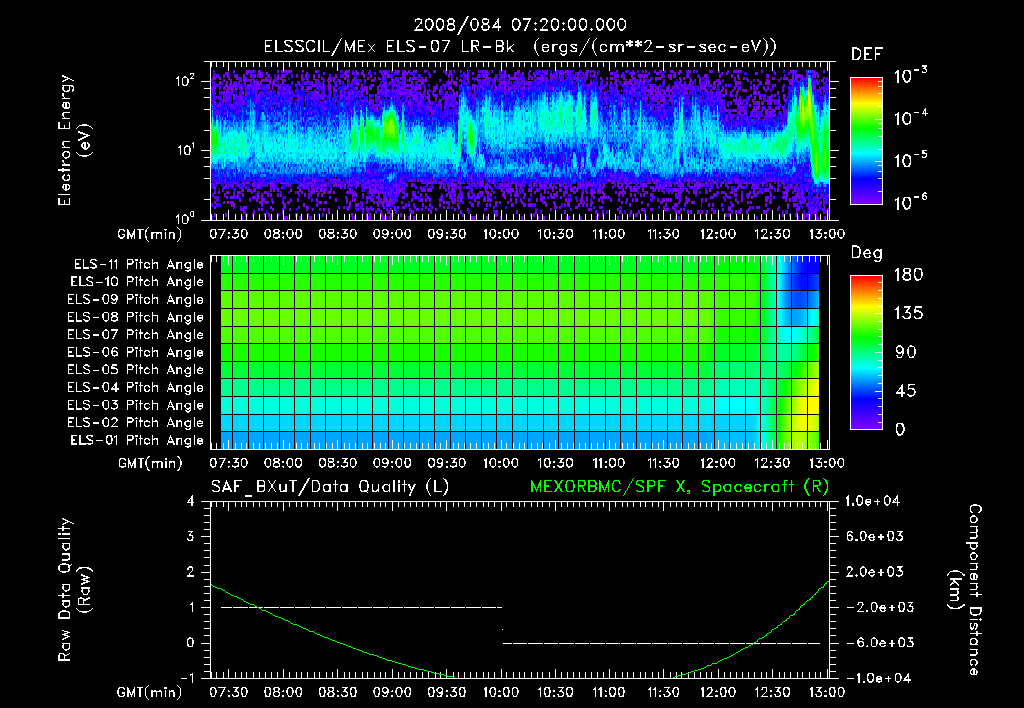1024x708 pixels.
Task: Select the ELS-11 Pitch Angle row label
Action: (x=138, y=265)
